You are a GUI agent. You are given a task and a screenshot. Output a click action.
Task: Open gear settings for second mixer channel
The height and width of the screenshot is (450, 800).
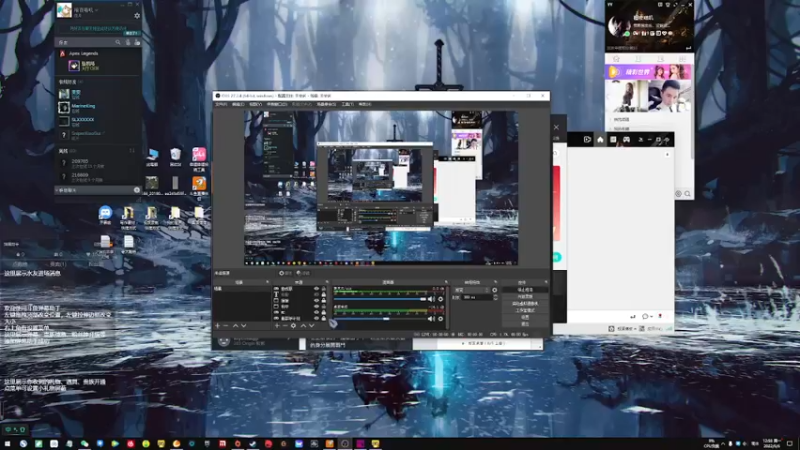coord(440,319)
